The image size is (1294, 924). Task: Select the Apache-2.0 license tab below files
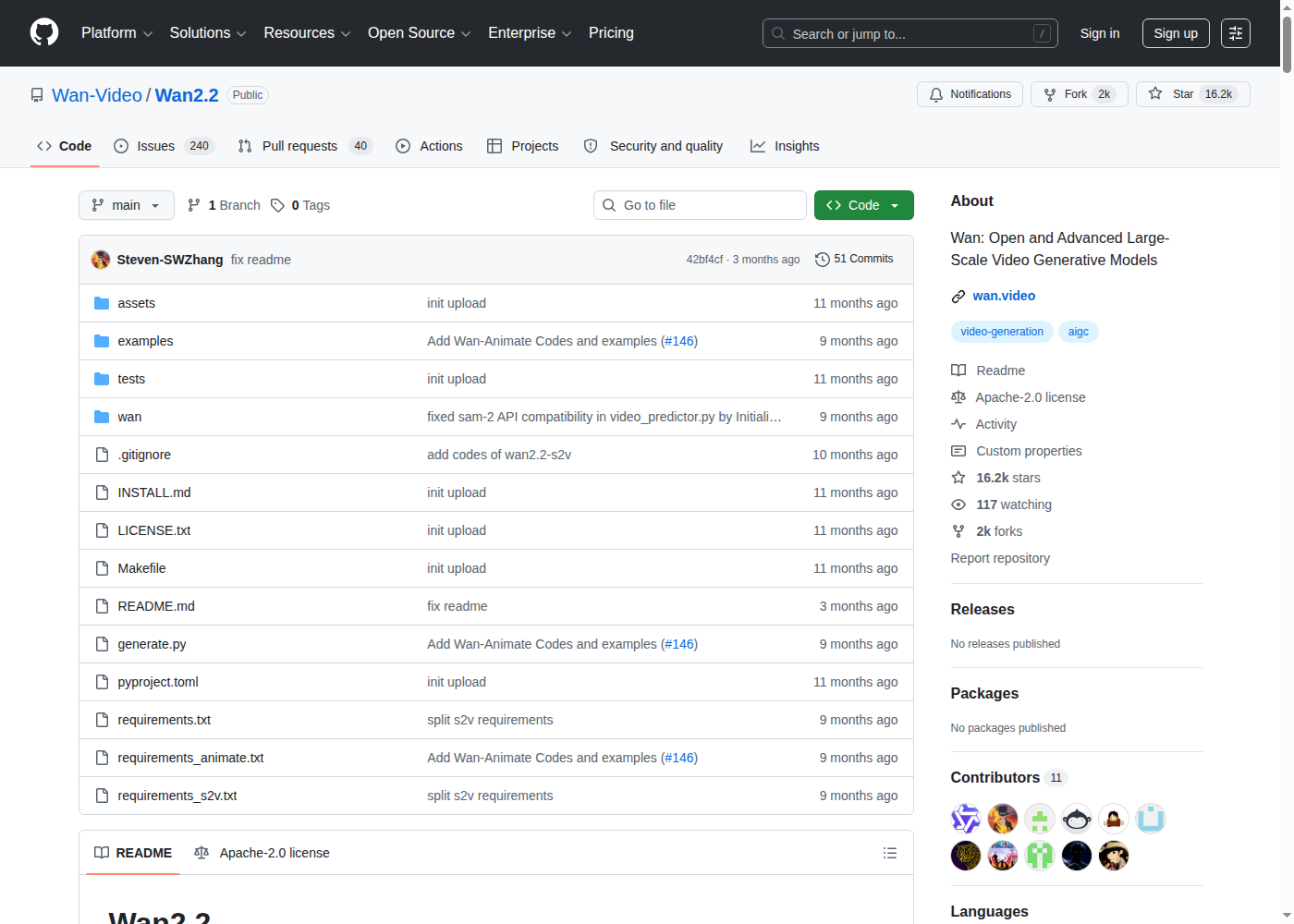(x=262, y=853)
